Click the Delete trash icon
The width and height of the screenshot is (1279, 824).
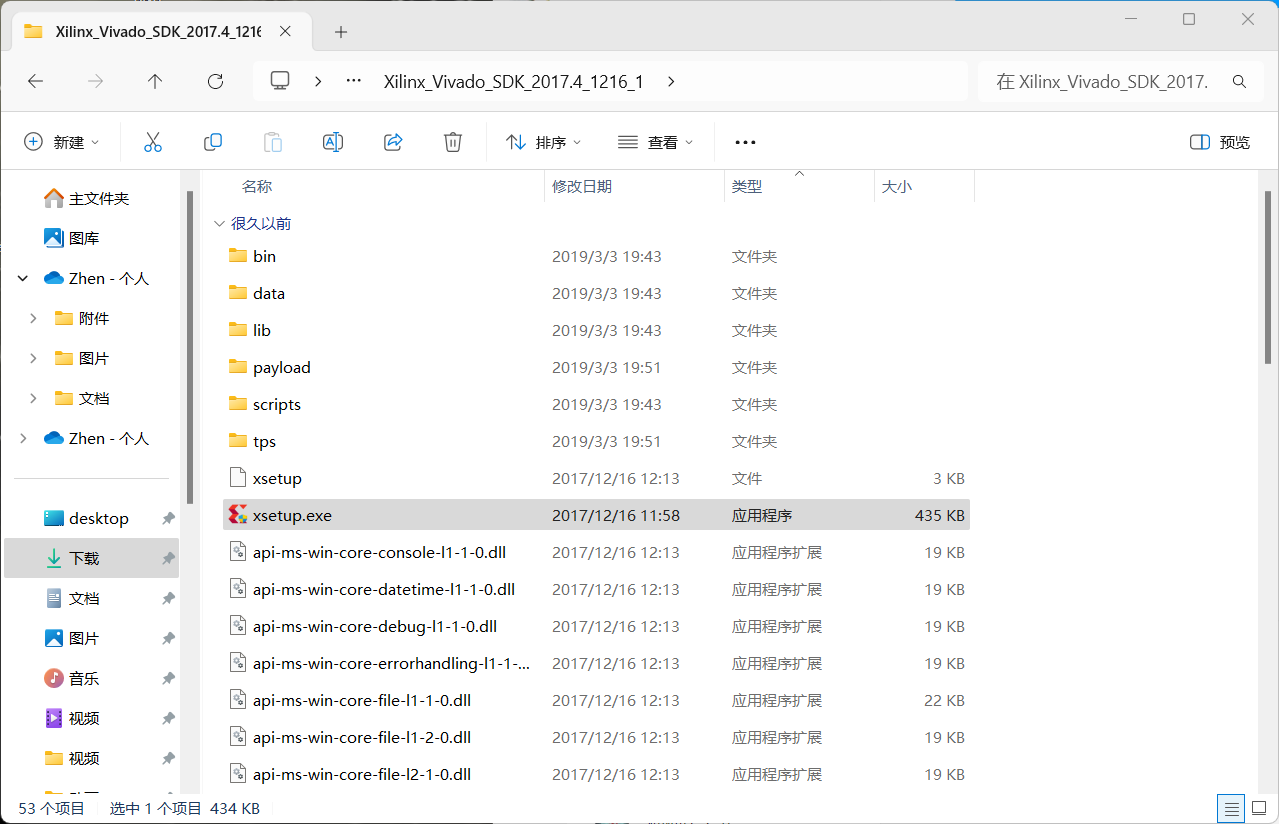(x=453, y=142)
